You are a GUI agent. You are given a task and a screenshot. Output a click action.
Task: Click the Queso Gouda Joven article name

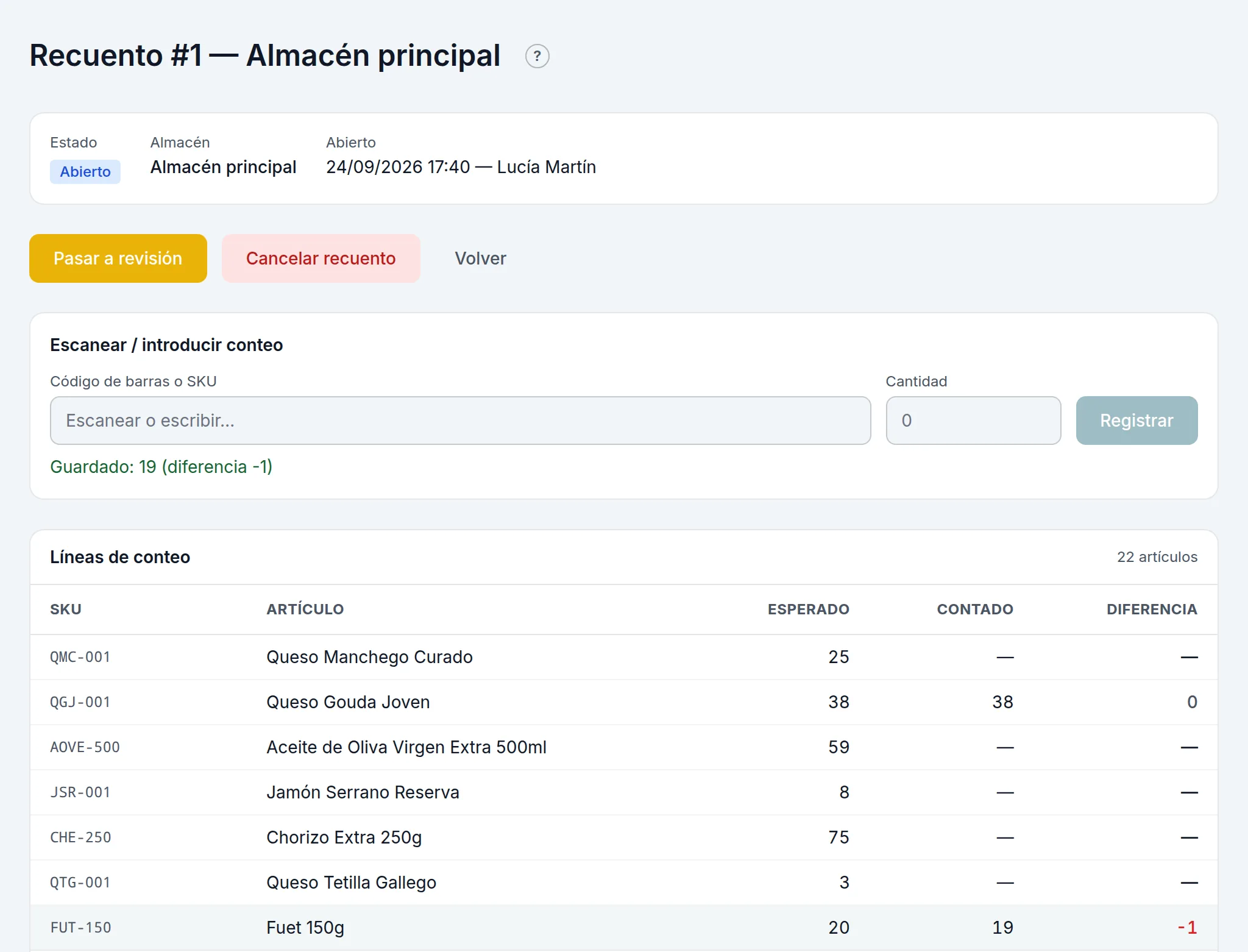(348, 702)
